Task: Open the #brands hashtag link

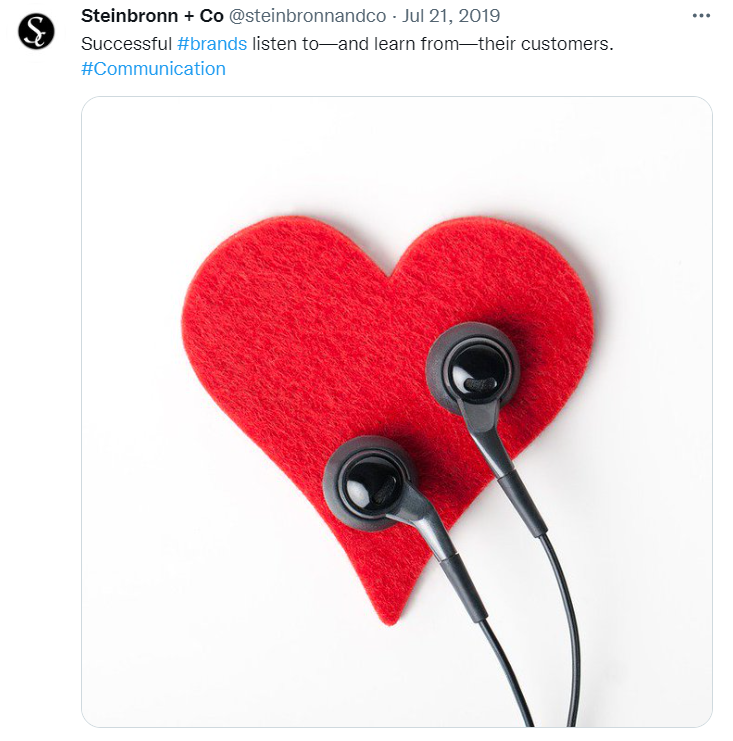Action: [x=212, y=44]
